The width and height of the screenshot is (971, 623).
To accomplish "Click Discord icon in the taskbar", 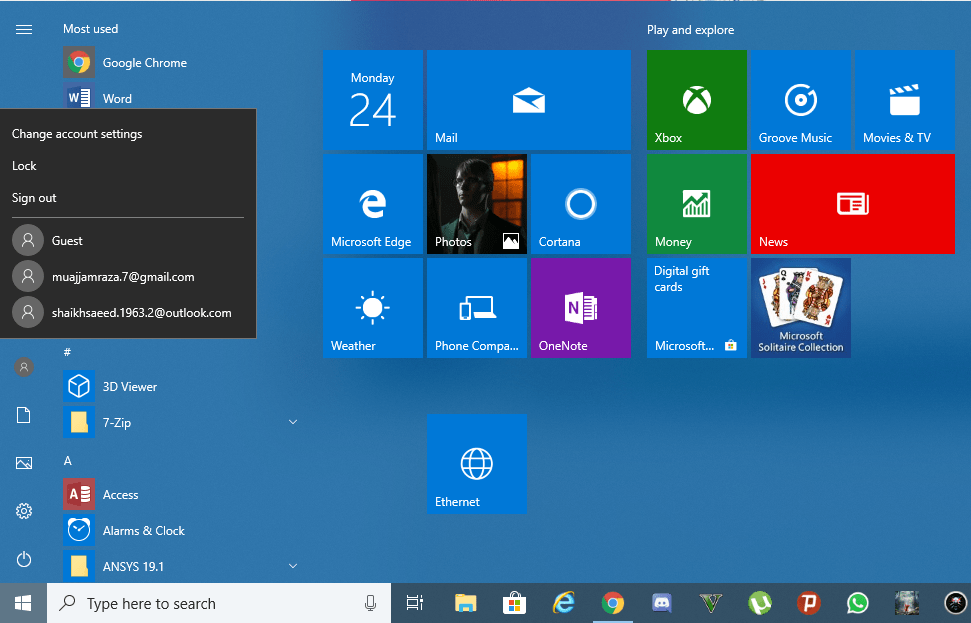I will pyautogui.click(x=661, y=603).
